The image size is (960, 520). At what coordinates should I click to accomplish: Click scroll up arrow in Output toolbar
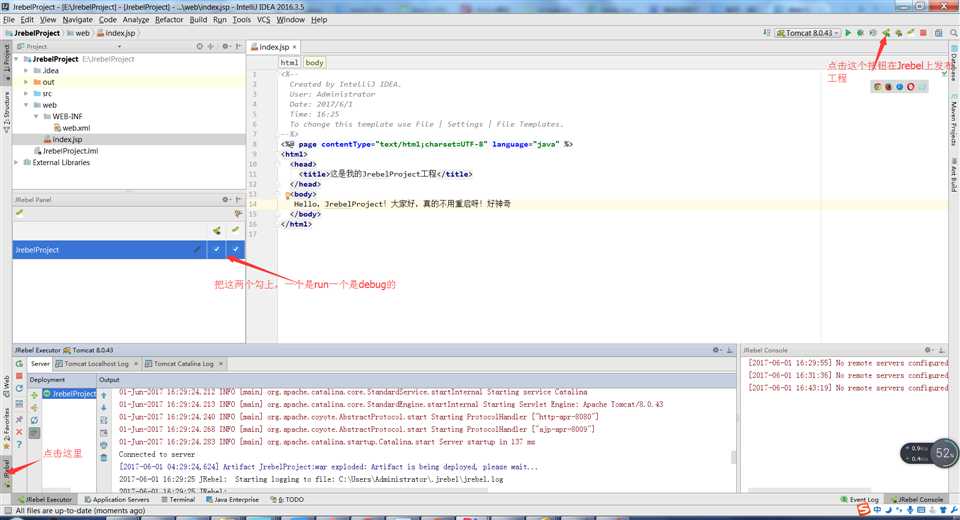(103, 395)
